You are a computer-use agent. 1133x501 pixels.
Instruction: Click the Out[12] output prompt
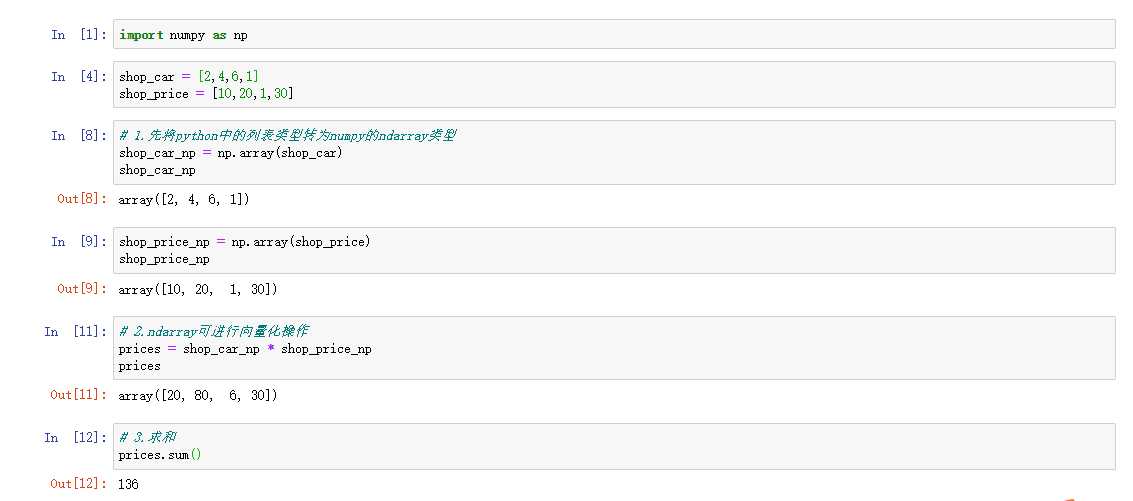(77, 484)
